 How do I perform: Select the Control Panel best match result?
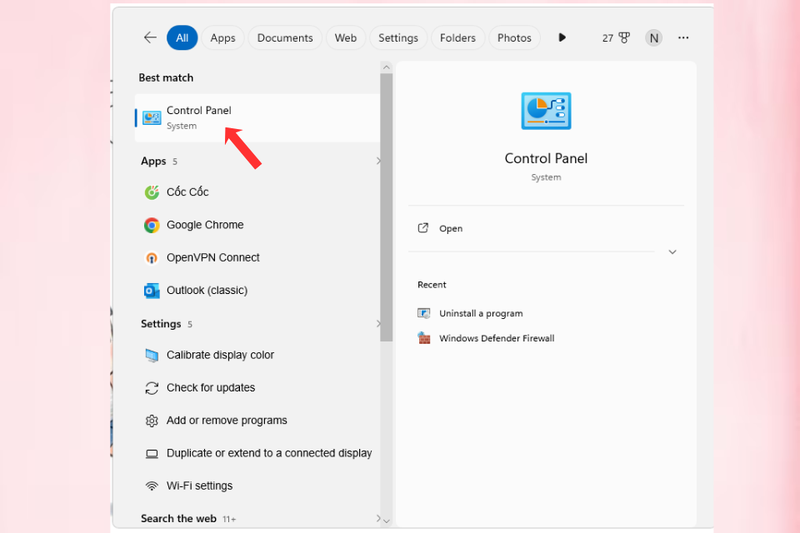tap(257, 118)
